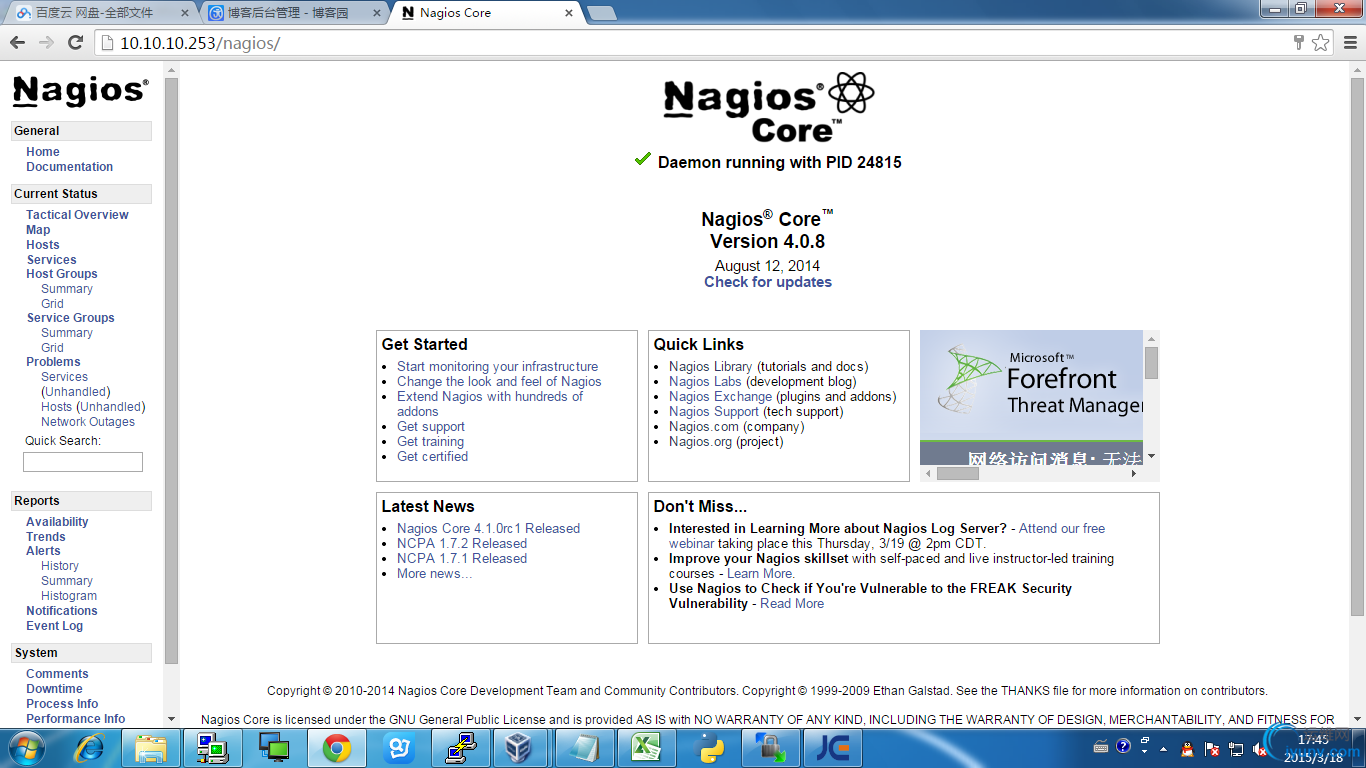Open Hosts (Unhandled) problems
The height and width of the screenshot is (768, 1366).
(x=93, y=407)
